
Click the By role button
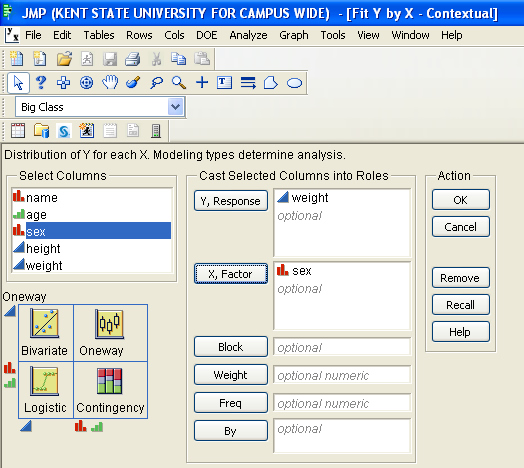click(x=231, y=431)
